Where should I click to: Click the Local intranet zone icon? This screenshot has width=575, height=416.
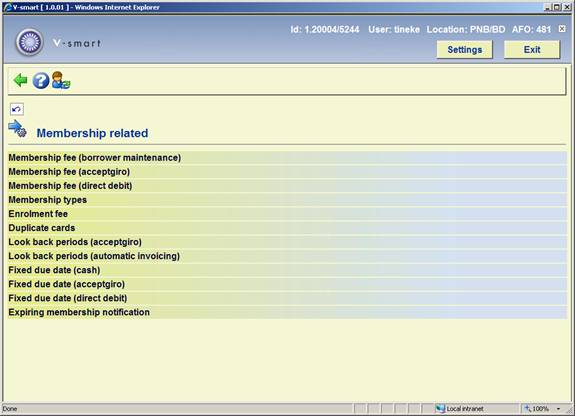pyautogui.click(x=440, y=408)
